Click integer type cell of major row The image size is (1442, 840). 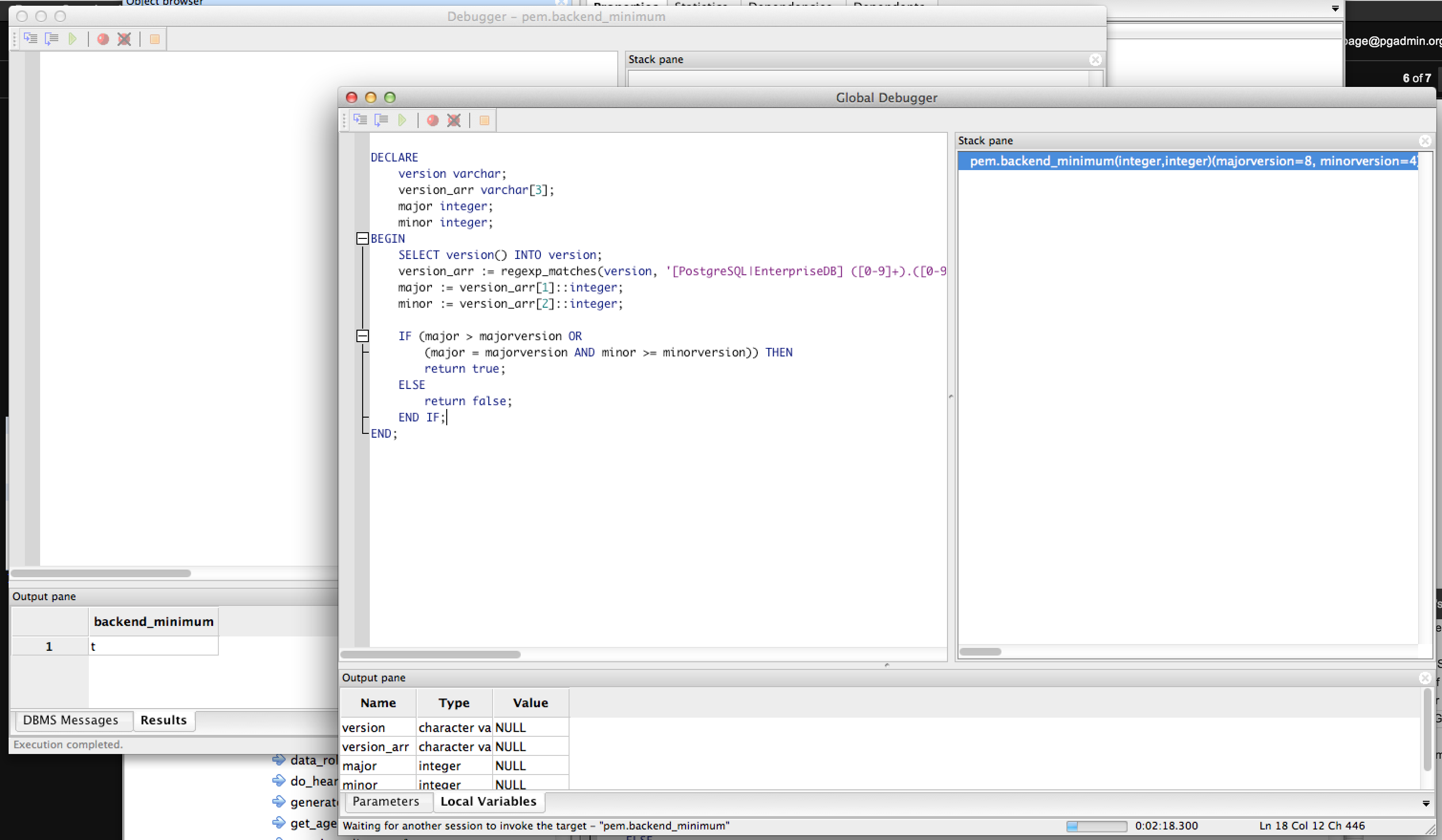pos(454,765)
